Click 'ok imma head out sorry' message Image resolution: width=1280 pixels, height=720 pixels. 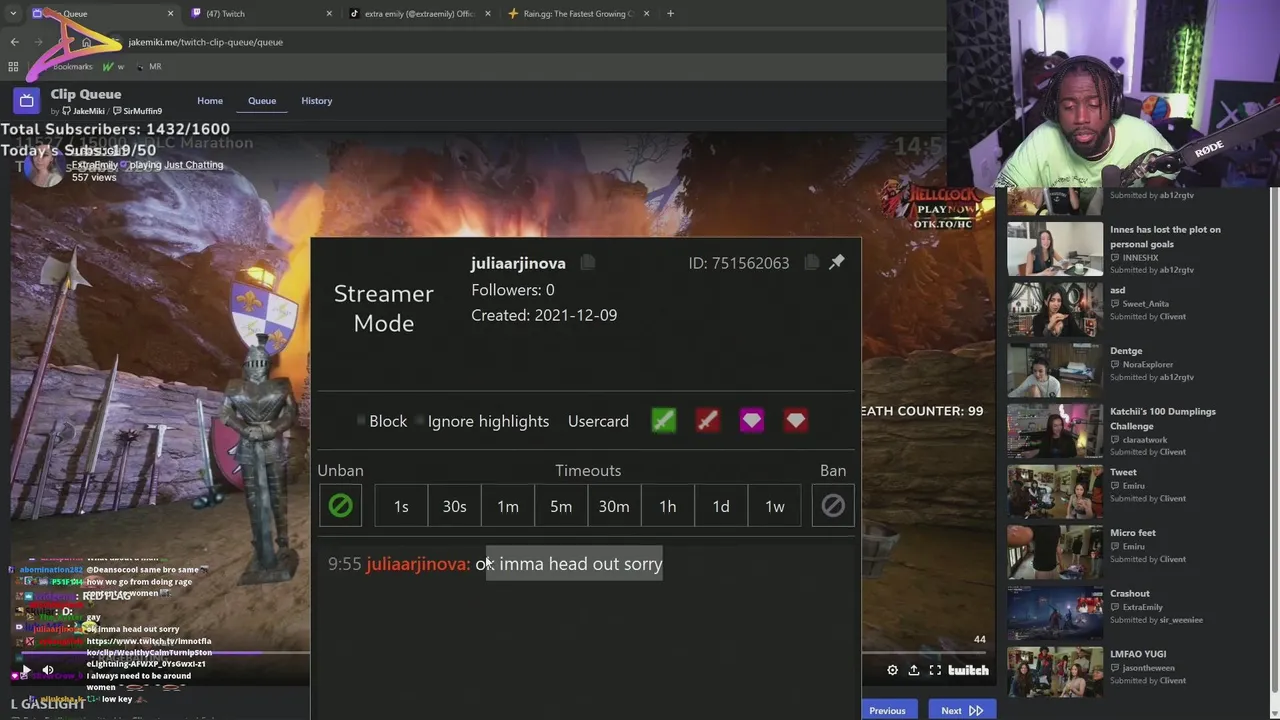pos(569,564)
